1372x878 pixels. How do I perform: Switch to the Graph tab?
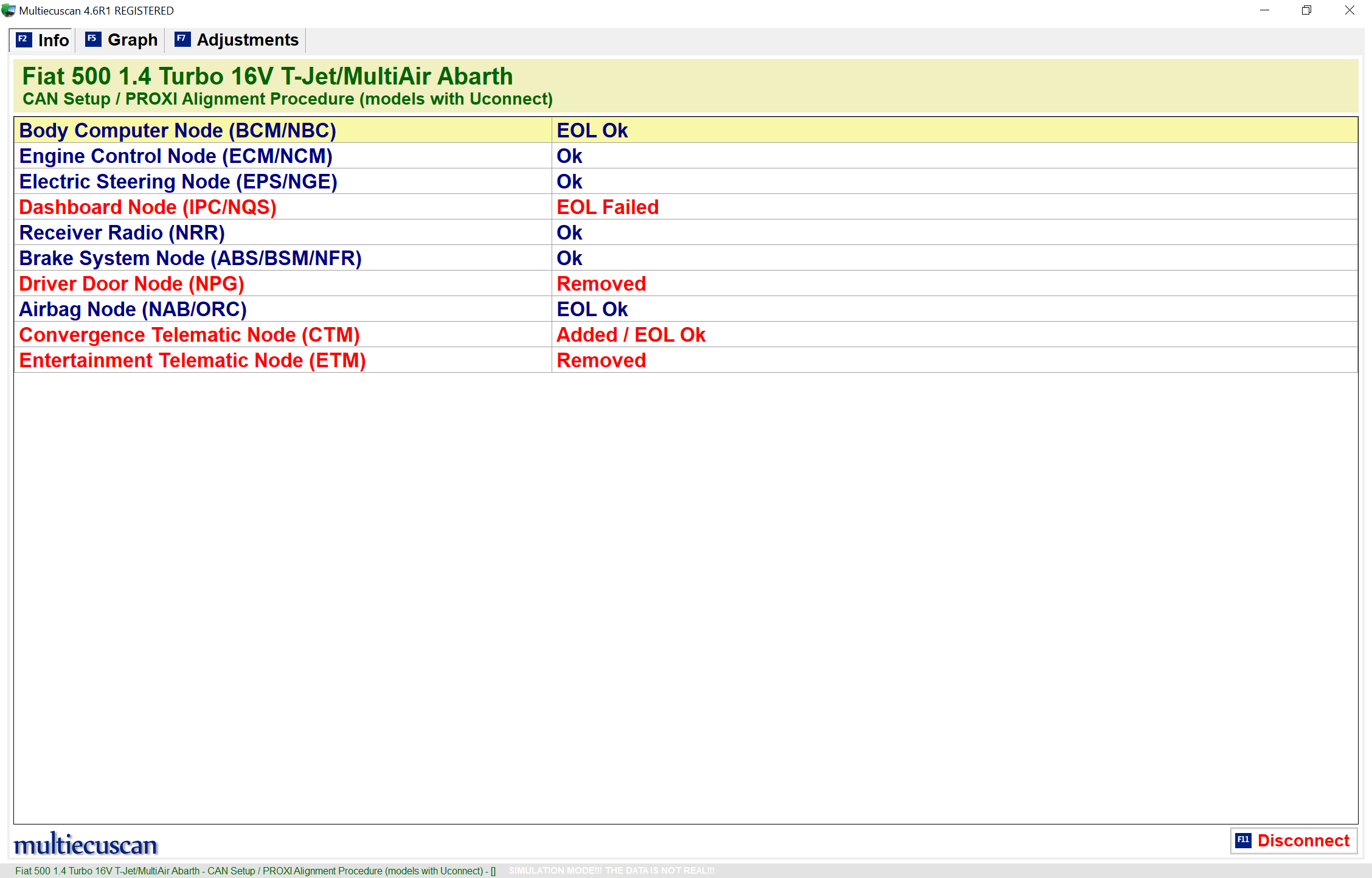click(121, 40)
